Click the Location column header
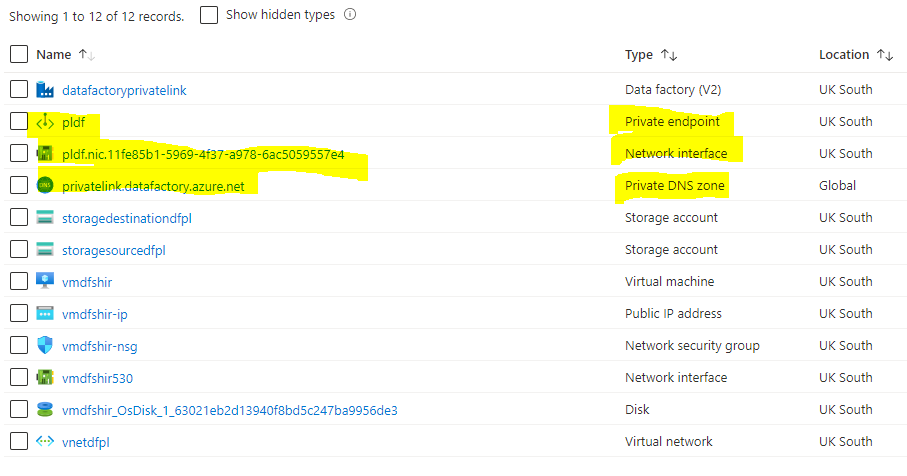907x476 pixels. click(x=844, y=54)
